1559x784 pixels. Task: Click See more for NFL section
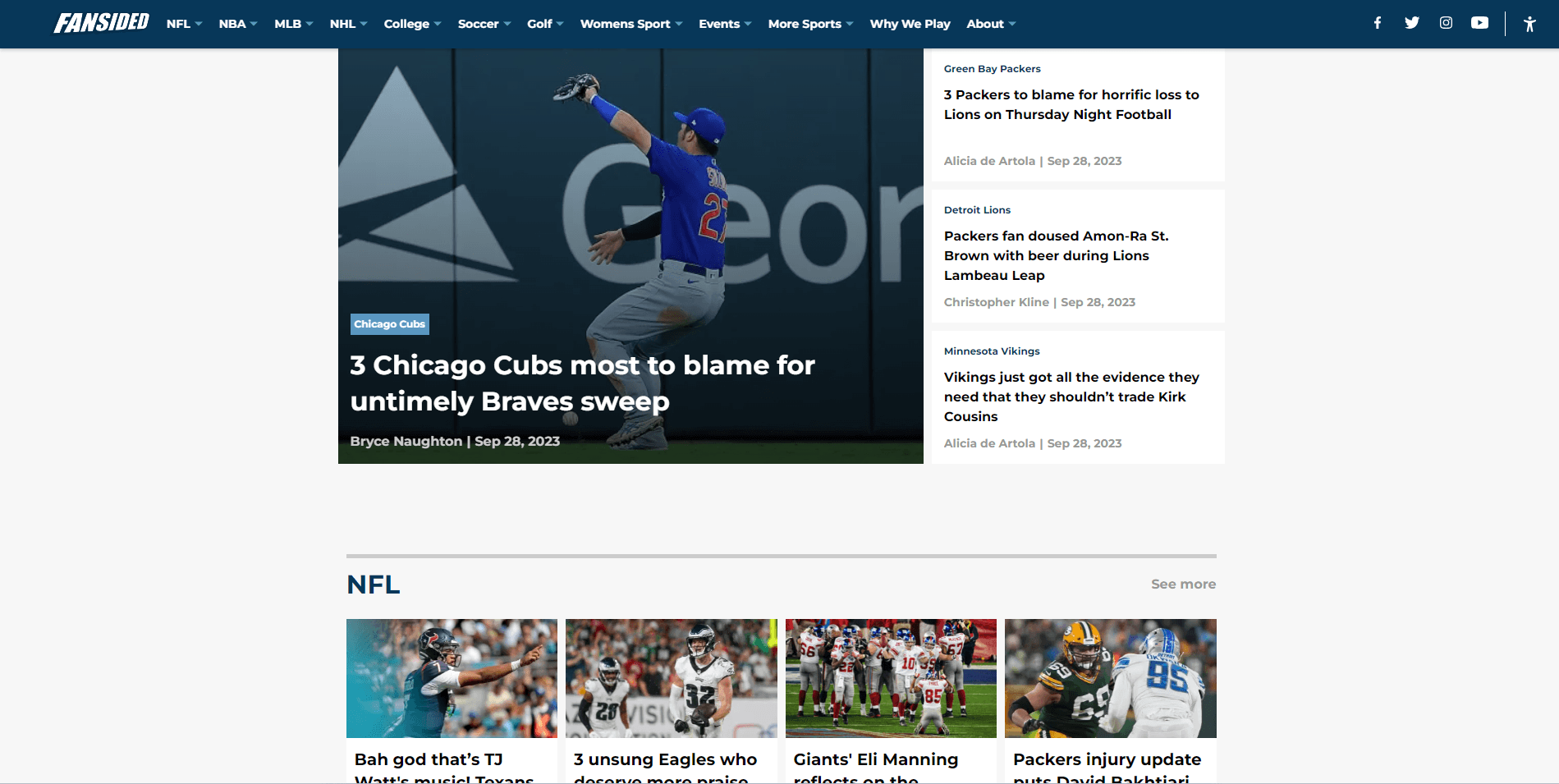(x=1183, y=584)
